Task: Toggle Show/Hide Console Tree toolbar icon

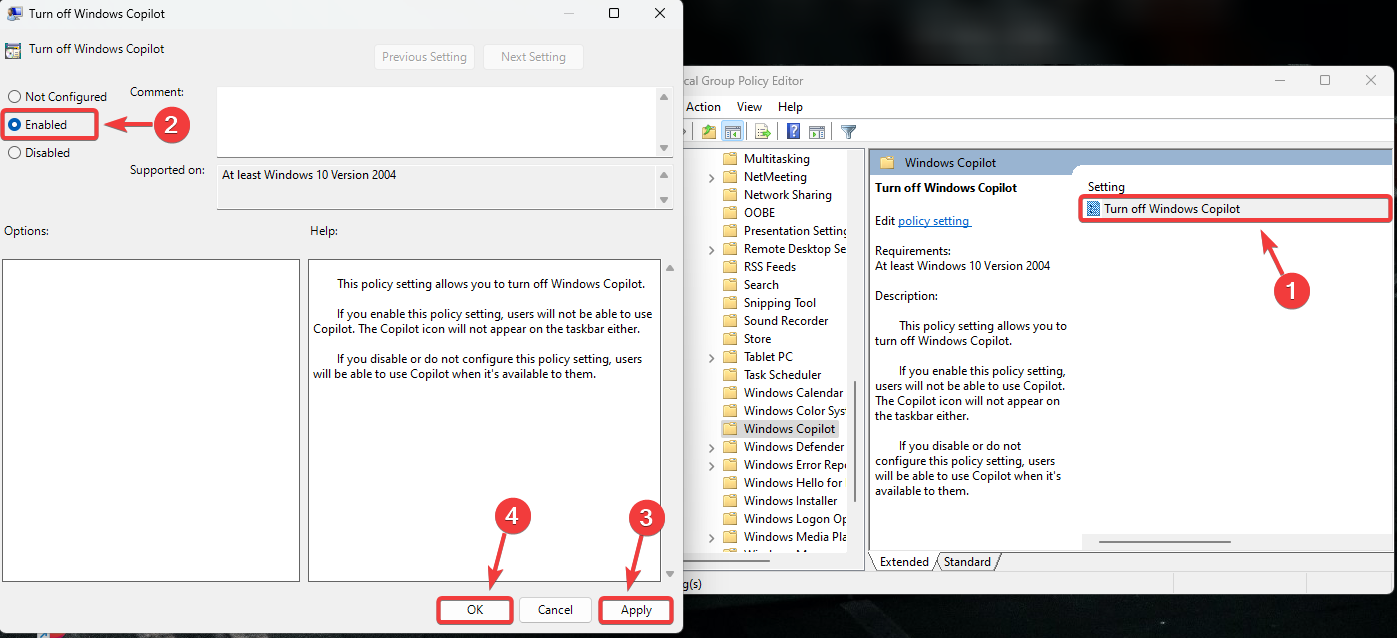Action: (733, 131)
